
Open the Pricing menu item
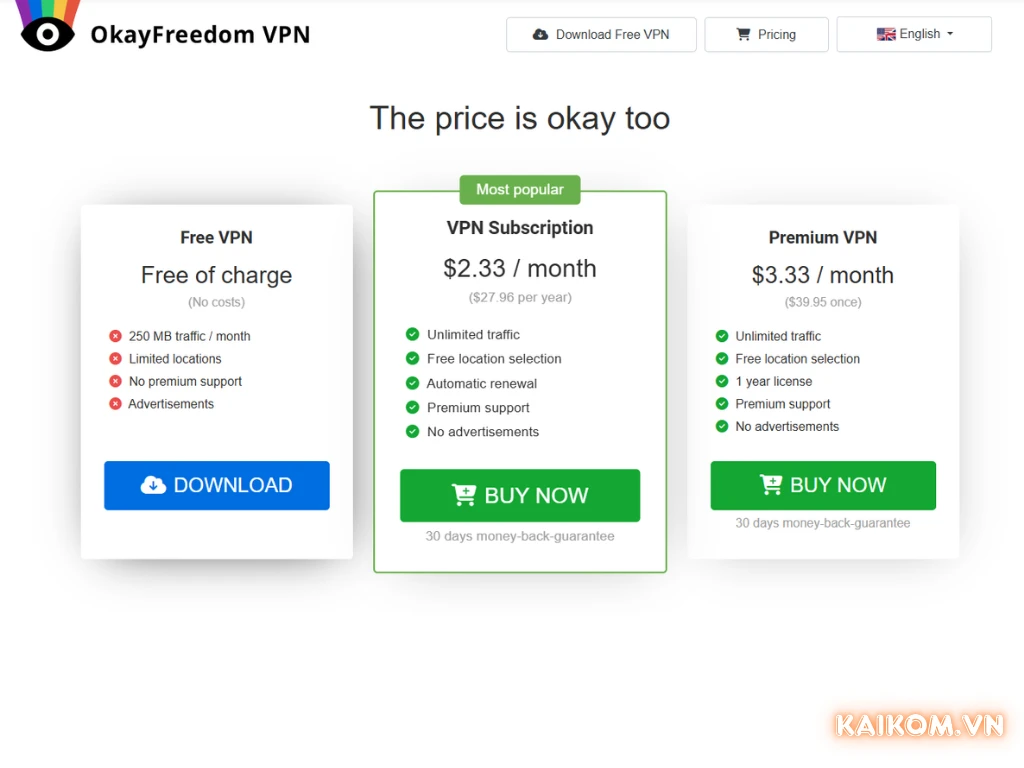(766, 33)
